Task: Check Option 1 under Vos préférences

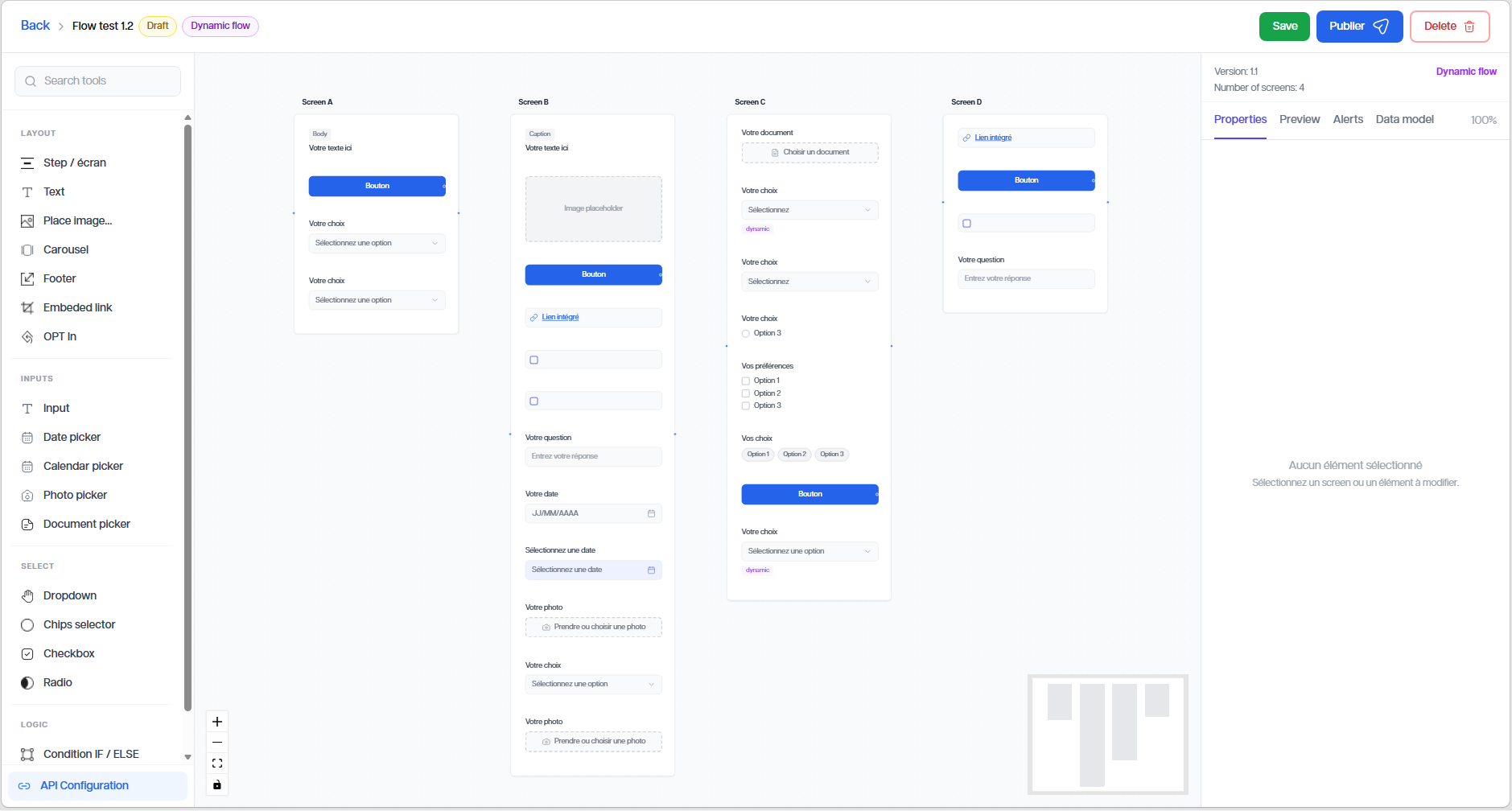Action: coord(746,381)
